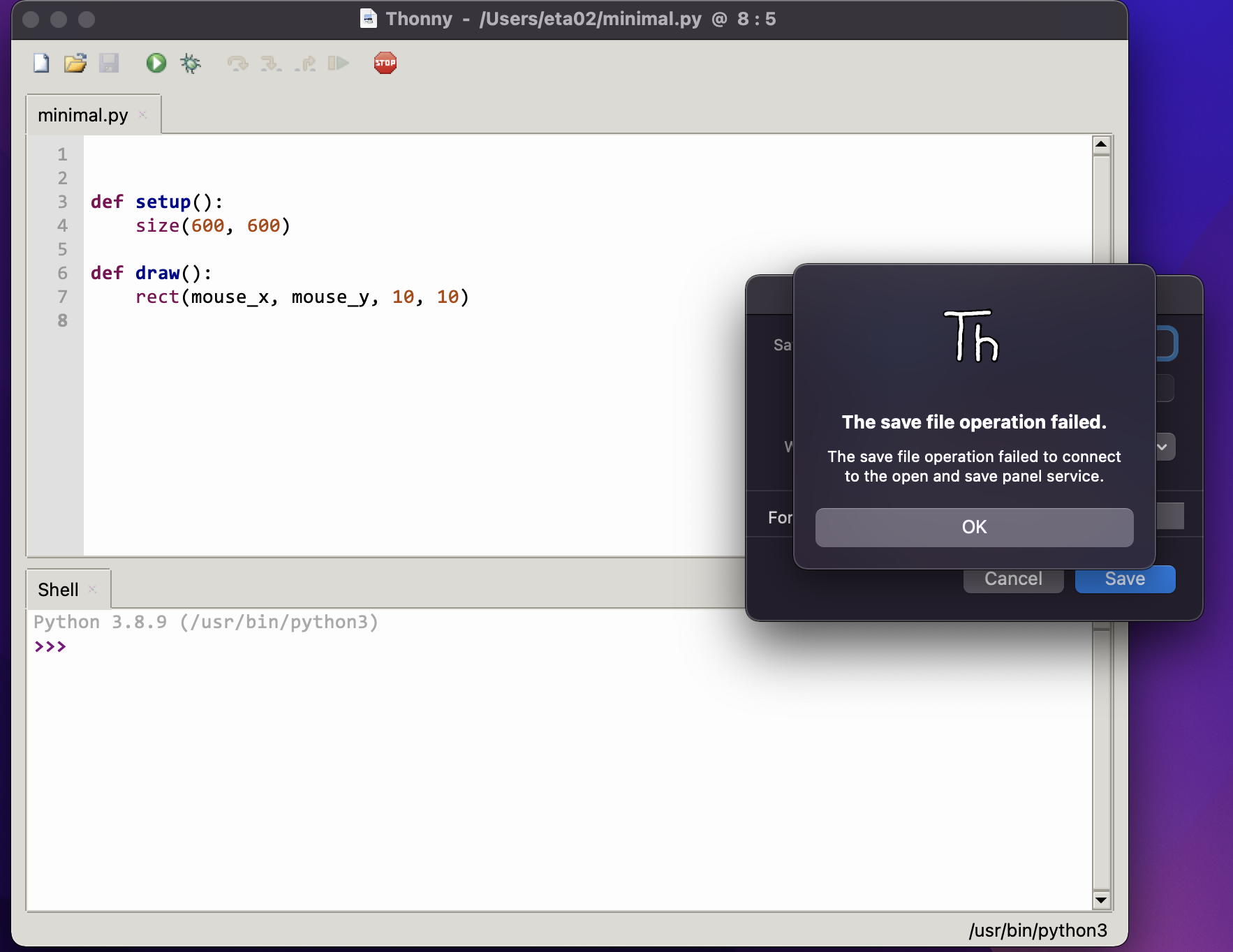This screenshot has height=952, width=1233.
Task: Click the shell scrollbar down arrow
Action: pos(1101,900)
